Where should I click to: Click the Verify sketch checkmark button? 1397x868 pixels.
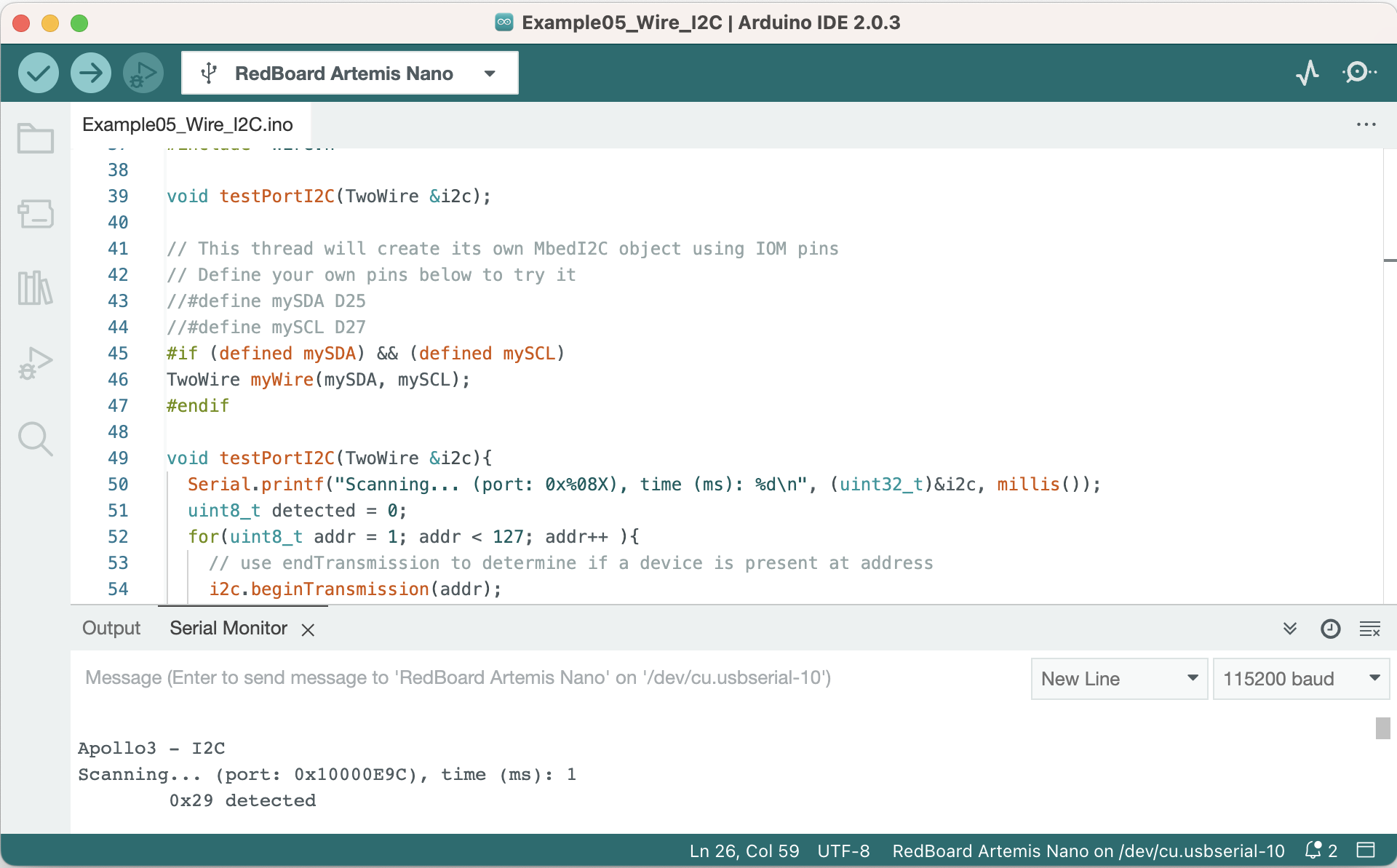pos(38,73)
